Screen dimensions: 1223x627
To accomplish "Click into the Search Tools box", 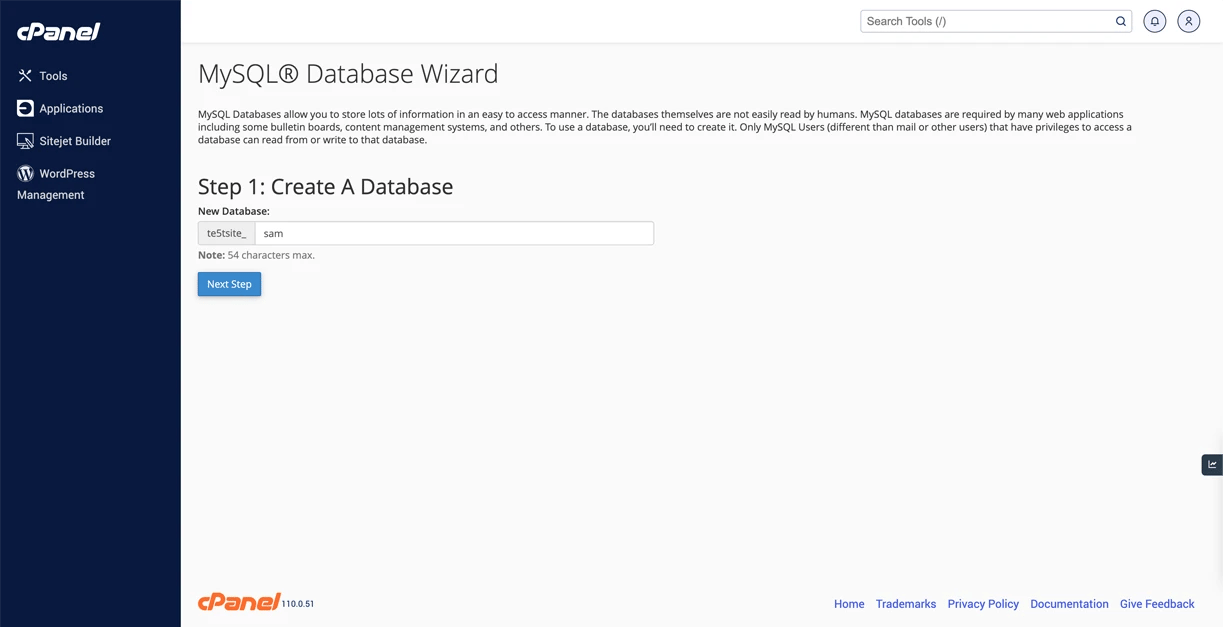I will (x=988, y=21).
